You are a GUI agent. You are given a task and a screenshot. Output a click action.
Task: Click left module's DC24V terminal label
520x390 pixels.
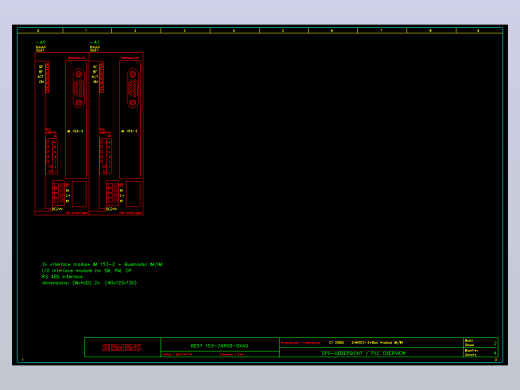[57, 209]
